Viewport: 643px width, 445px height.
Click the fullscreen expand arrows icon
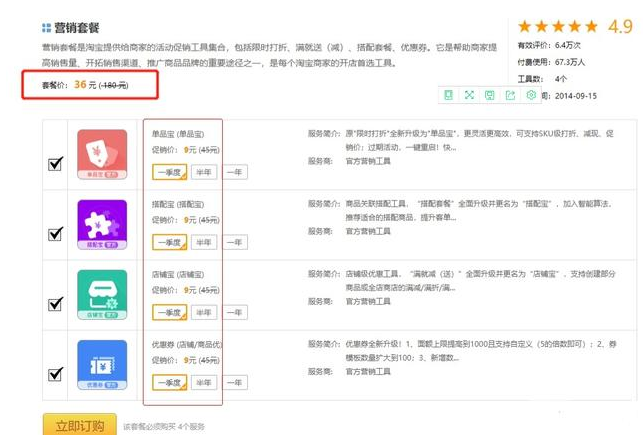point(469,95)
